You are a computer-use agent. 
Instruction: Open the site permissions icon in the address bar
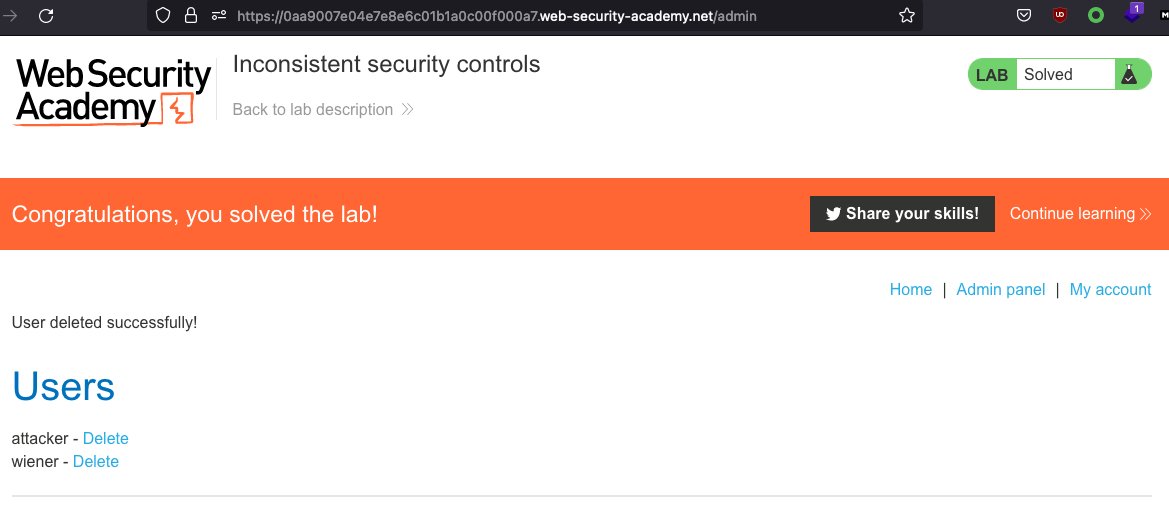click(219, 15)
